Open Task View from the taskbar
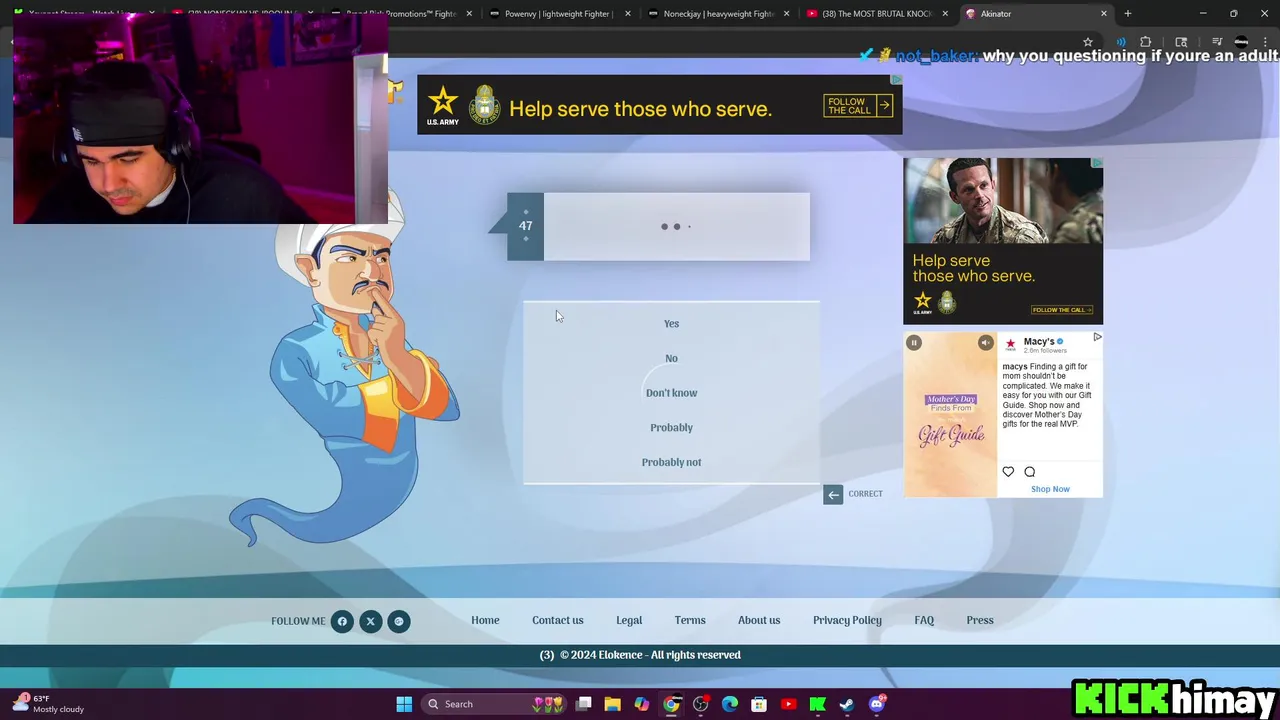 click(584, 704)
